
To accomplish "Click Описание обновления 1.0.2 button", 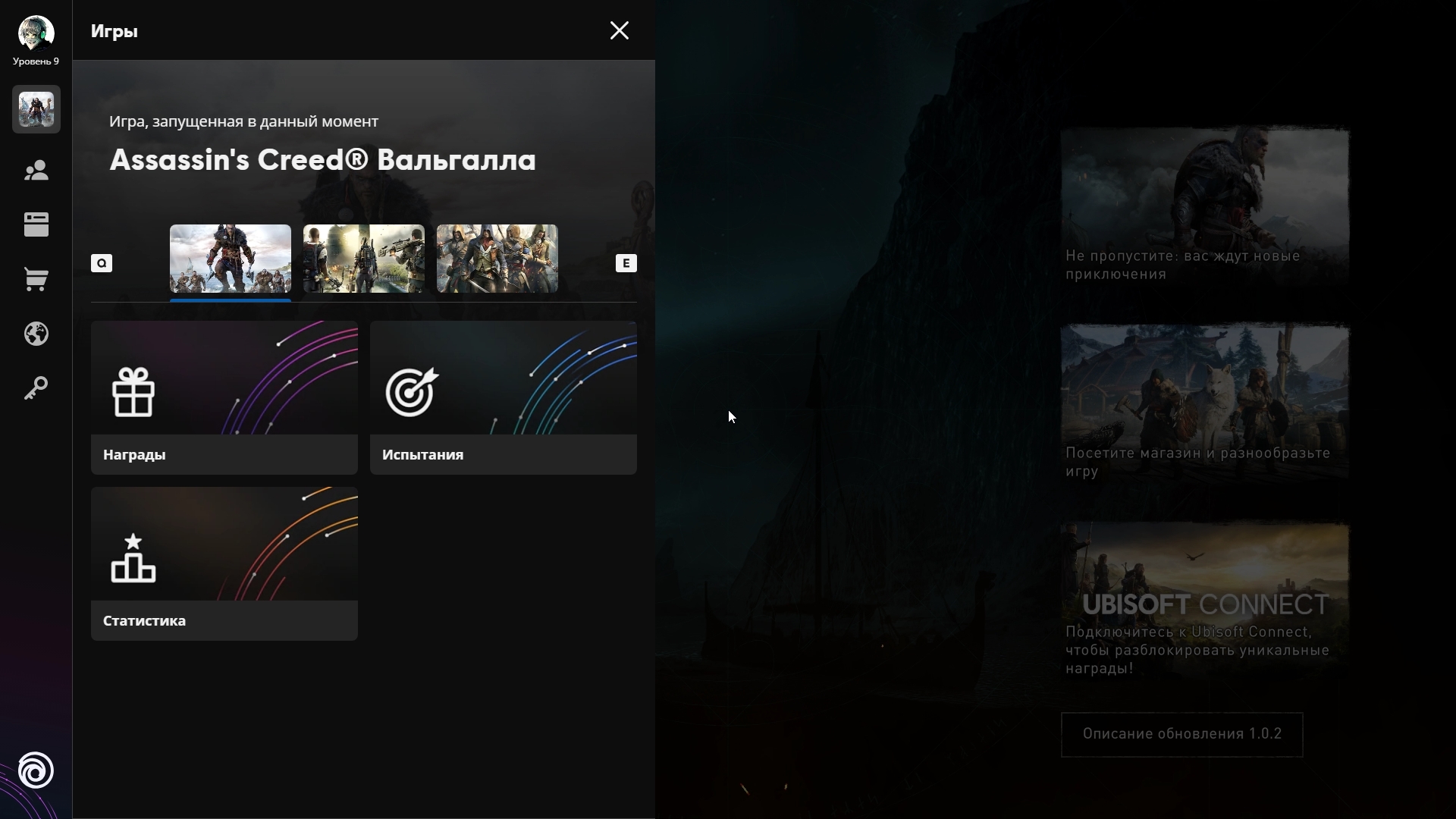I will click(1181, 734).
